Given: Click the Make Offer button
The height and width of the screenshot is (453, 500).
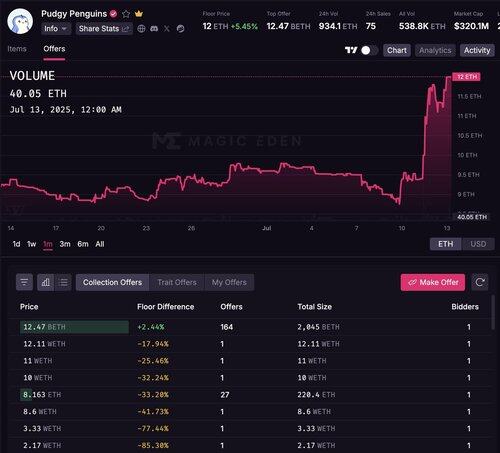Looking at the screenshot, I should (433, 282).
